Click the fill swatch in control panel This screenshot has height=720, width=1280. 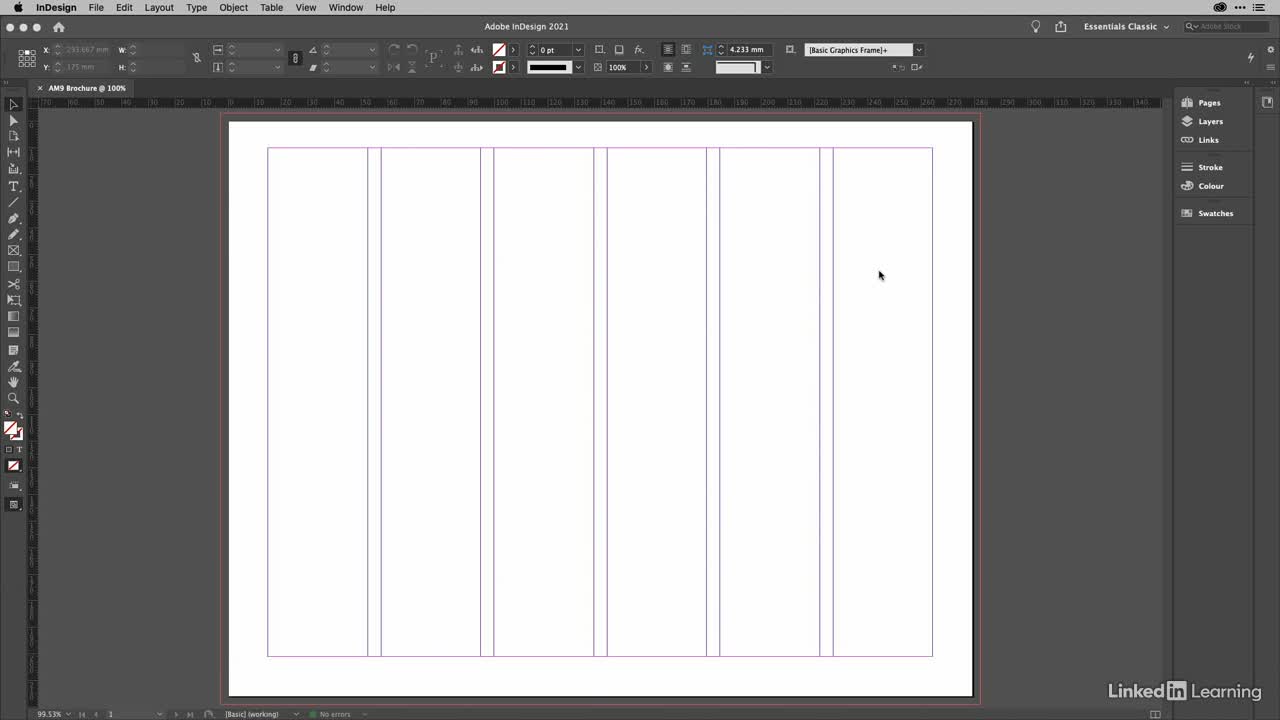click(x=499, y=50)
